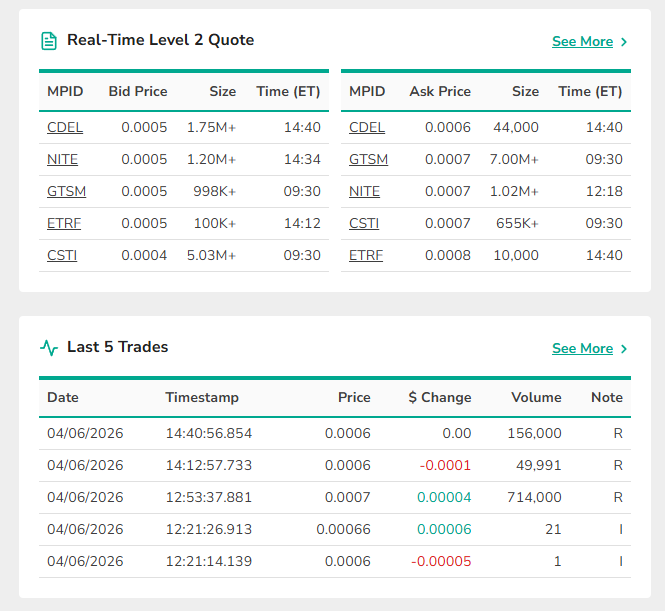
Task: Click the pulse icon beside Last 5 Trades
Action: (x=49, y=348)
